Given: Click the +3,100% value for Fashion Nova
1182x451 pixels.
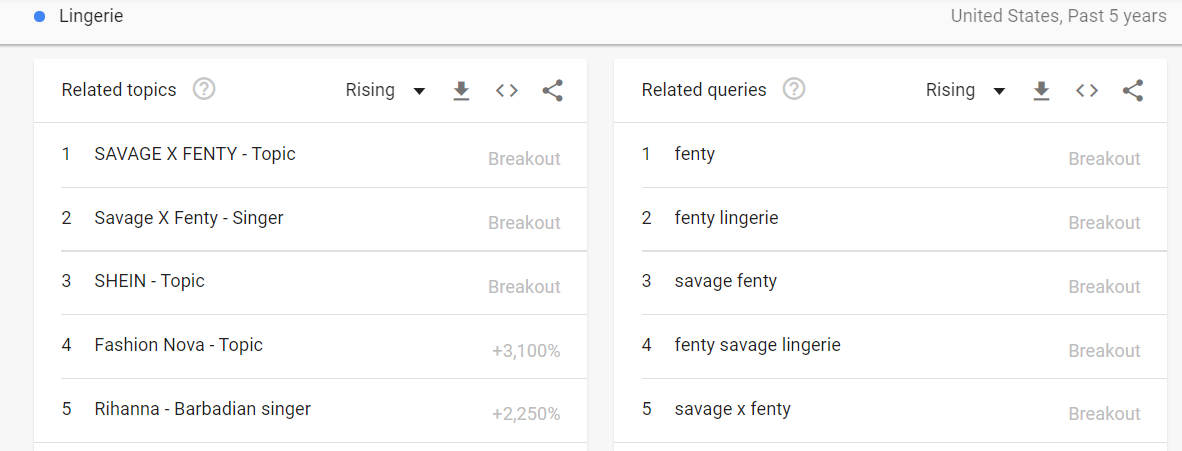Looking at the screenshot, I should click(x=526, y=351).
